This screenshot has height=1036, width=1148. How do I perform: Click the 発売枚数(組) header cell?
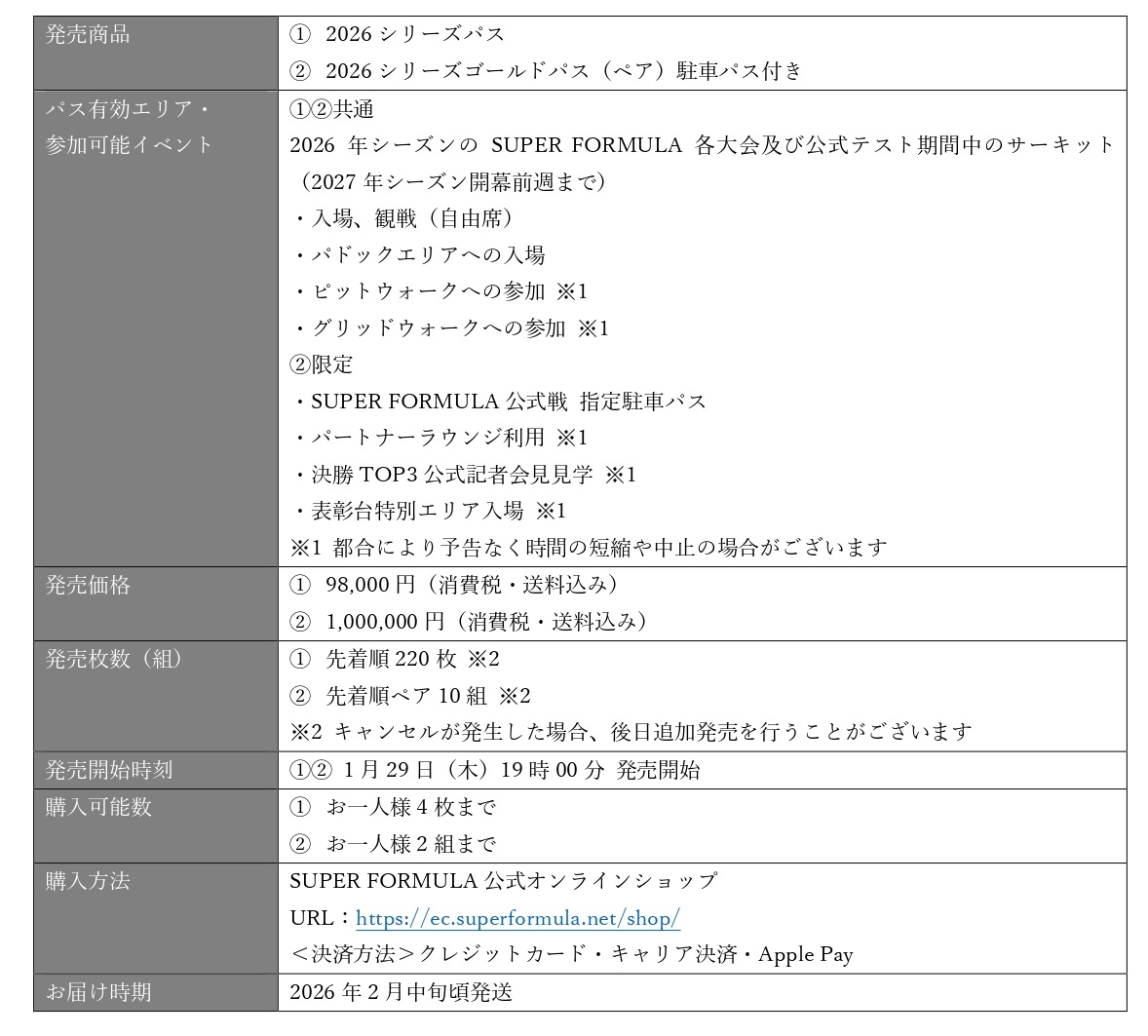(156, 696)
